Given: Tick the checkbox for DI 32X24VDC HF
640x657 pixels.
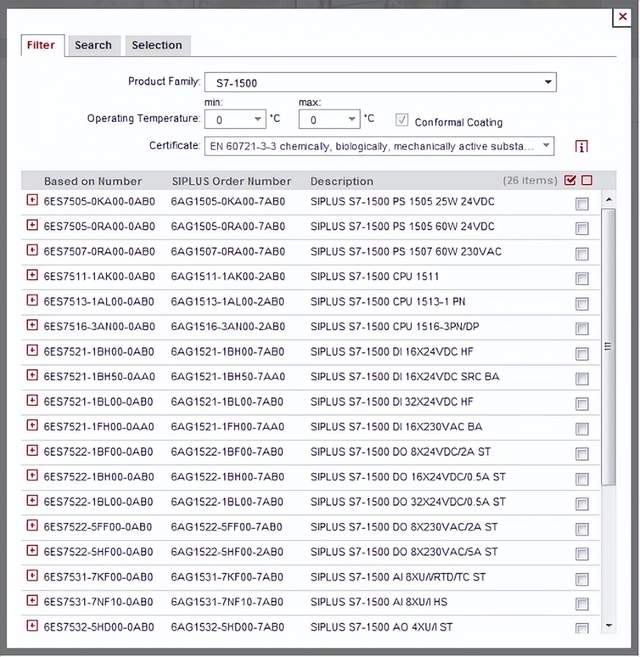Looking at the screenshot, I should pos(581,404).
